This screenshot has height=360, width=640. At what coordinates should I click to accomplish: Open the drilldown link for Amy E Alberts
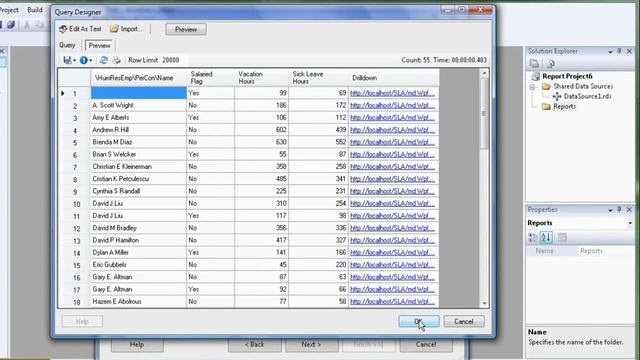point(392,118)
